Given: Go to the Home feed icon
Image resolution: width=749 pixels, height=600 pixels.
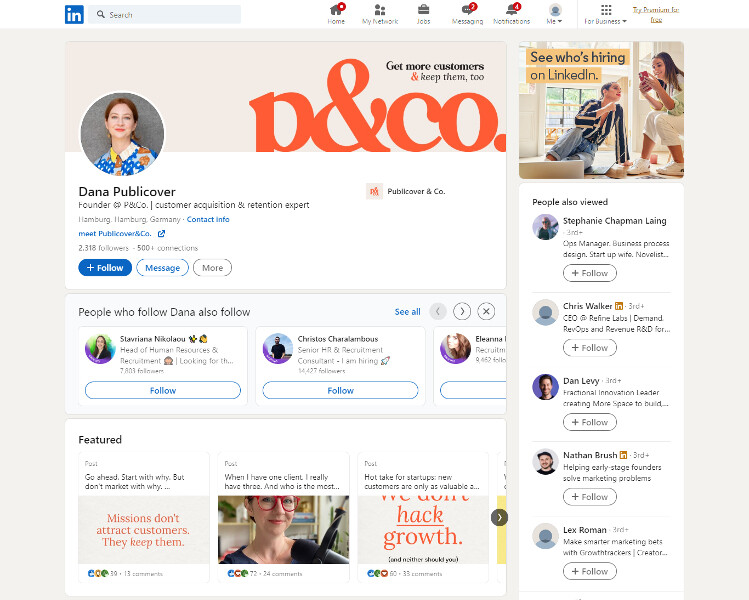Looking at the screenshot, I should pos(336,14).
